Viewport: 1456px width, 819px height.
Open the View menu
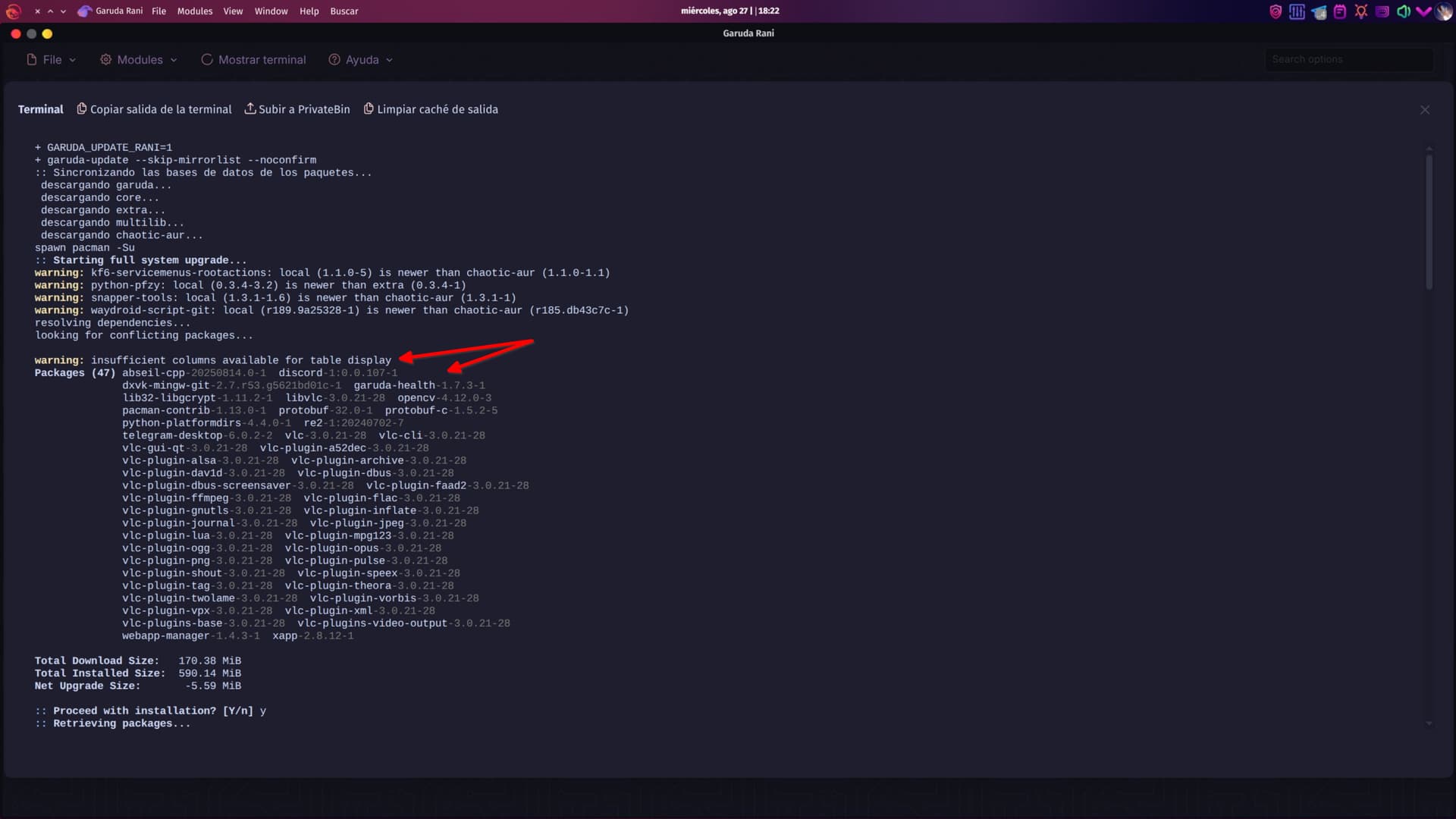pyautogui.click(x=233, y=11)
